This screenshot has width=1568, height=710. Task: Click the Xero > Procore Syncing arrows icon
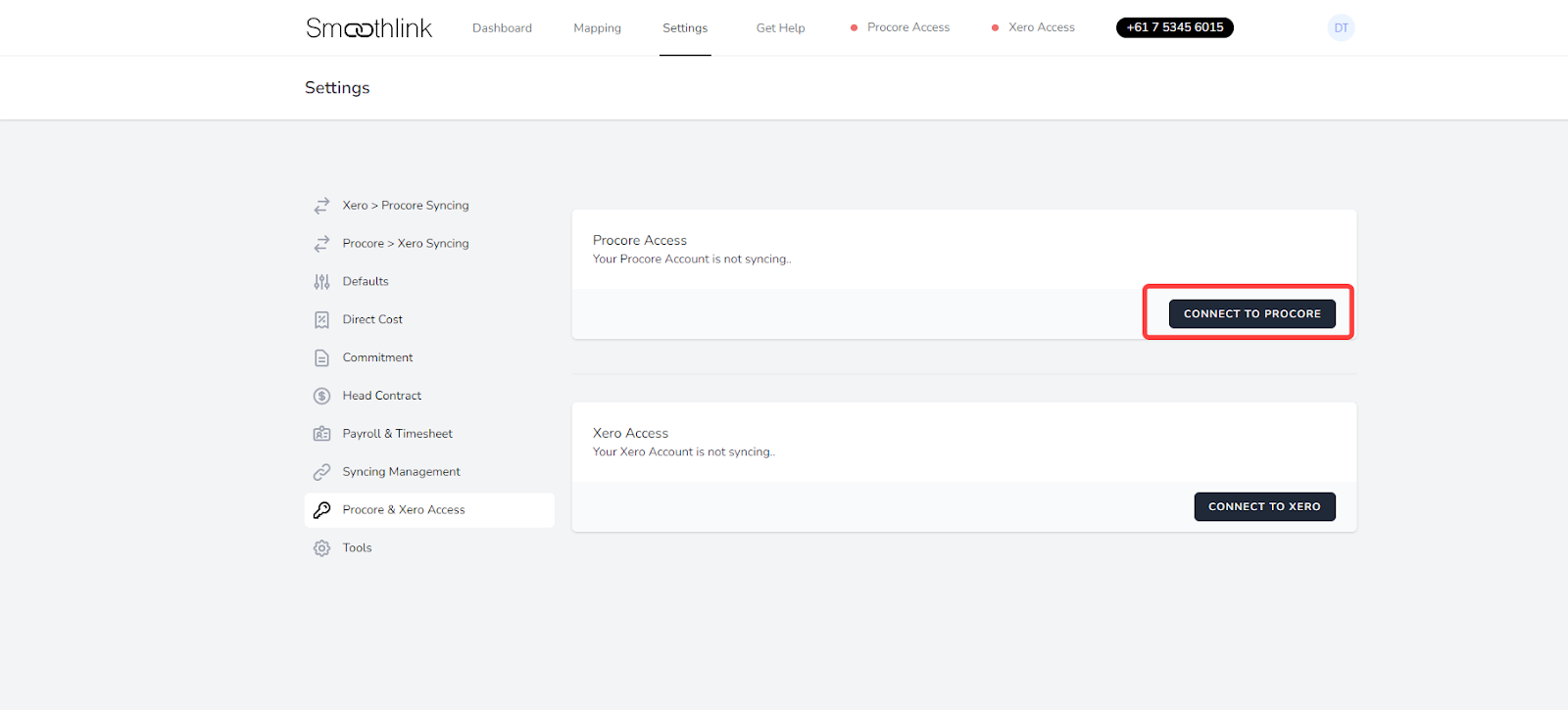(321, 206)
